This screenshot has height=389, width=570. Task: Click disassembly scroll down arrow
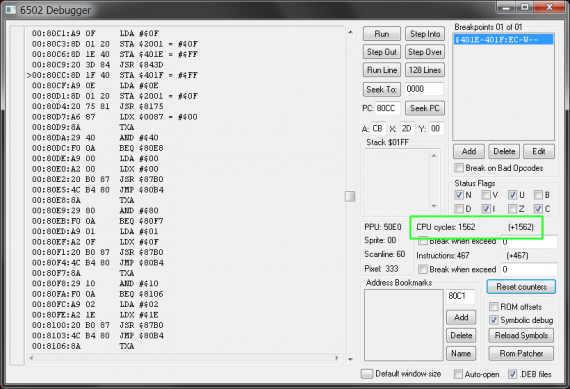[x=350, y=359]
